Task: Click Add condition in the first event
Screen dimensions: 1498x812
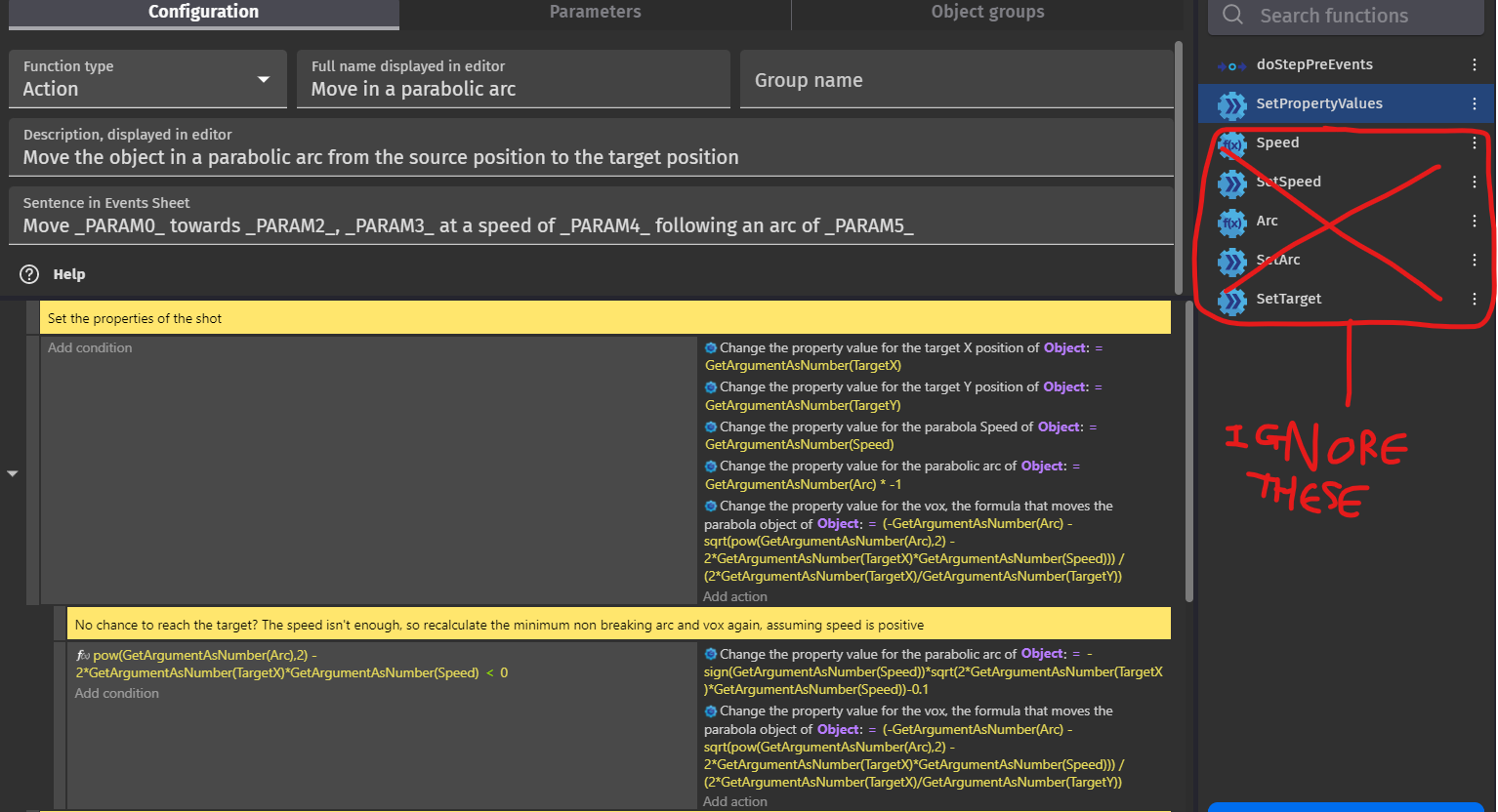Action: (90, 347)
